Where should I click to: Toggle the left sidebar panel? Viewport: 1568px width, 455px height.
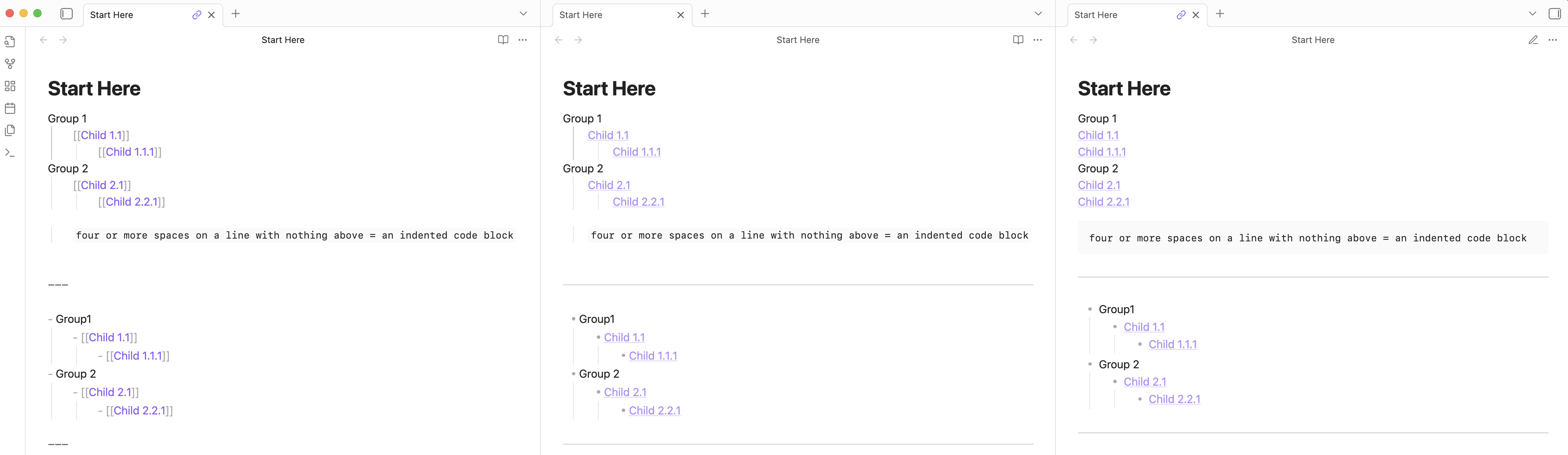67,14
